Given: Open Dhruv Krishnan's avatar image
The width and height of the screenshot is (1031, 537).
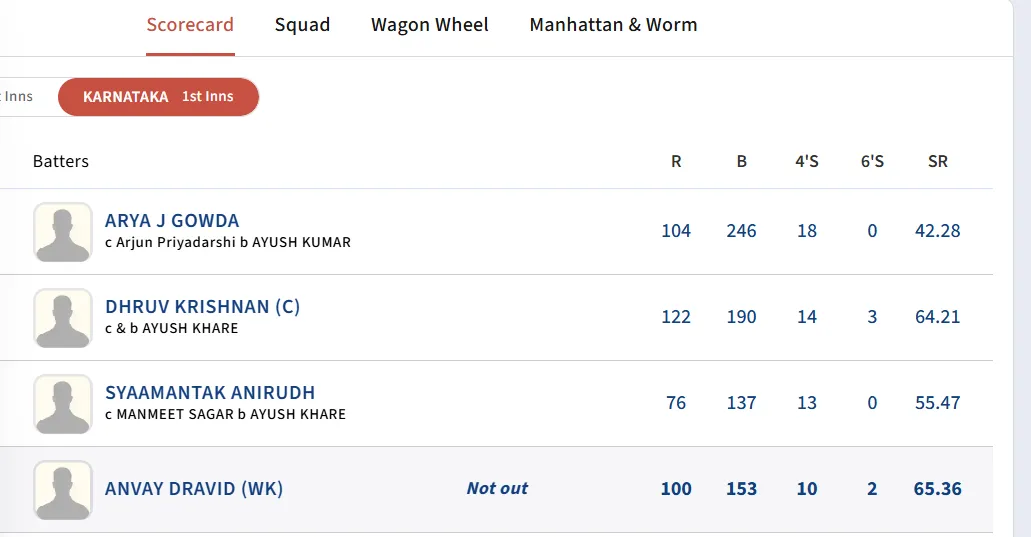Looking at the screenshot, I should point(63,318).
